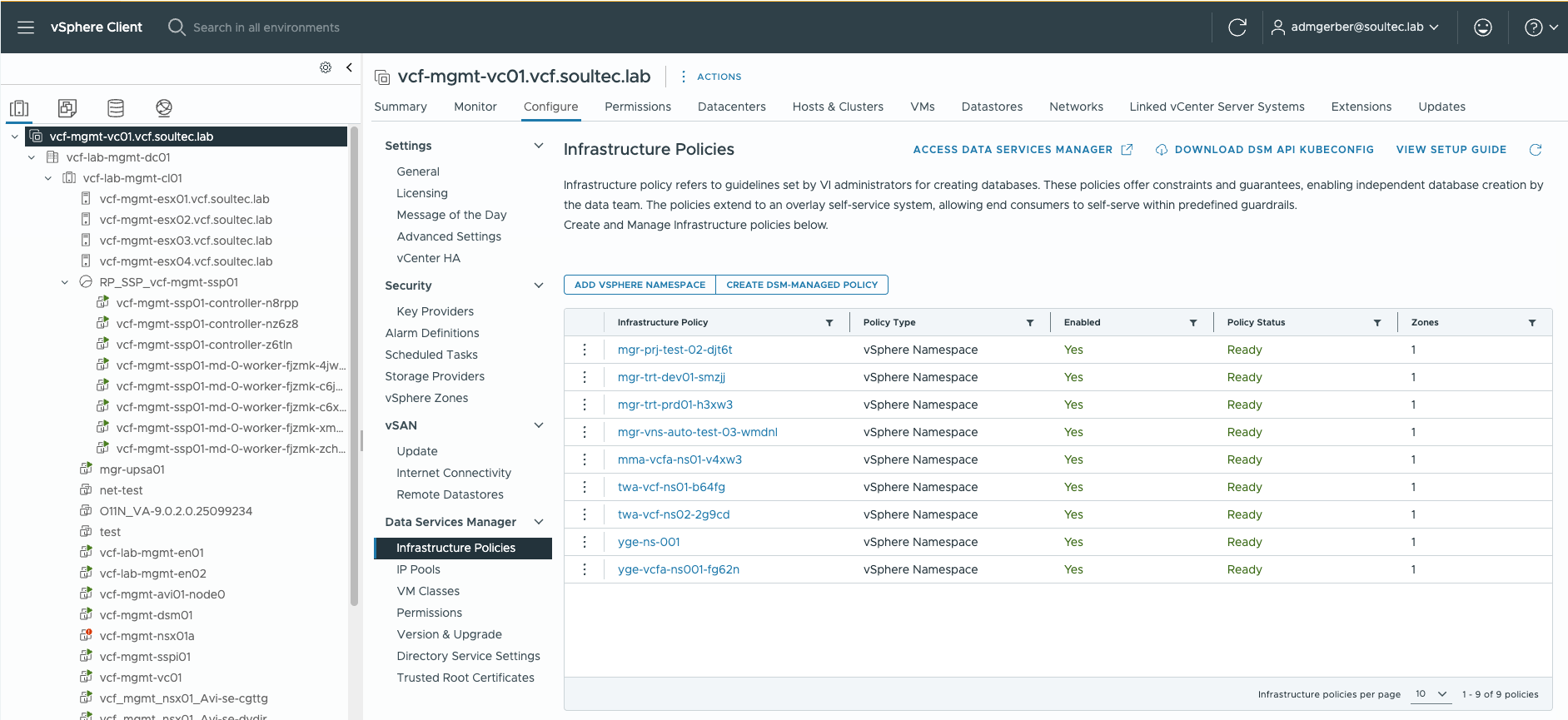The width and height of the screenshot is (1568, 720).
Task: Click CREATE DSM-MANAGED POLICY button
Action: click(x=802, y=285)
